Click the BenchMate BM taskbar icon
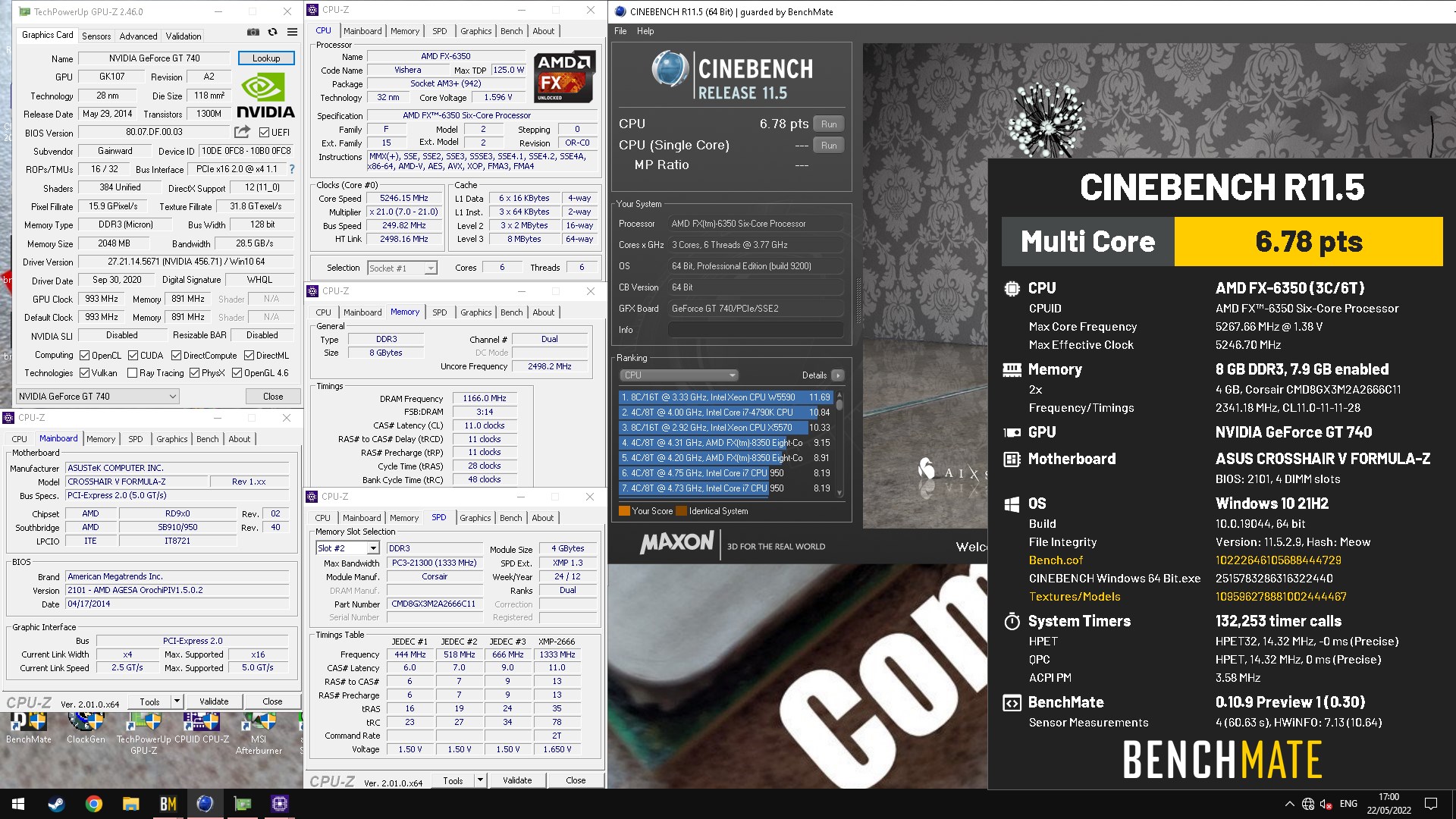The width and height of the screenshot is (1456, 819). [168, 804]
